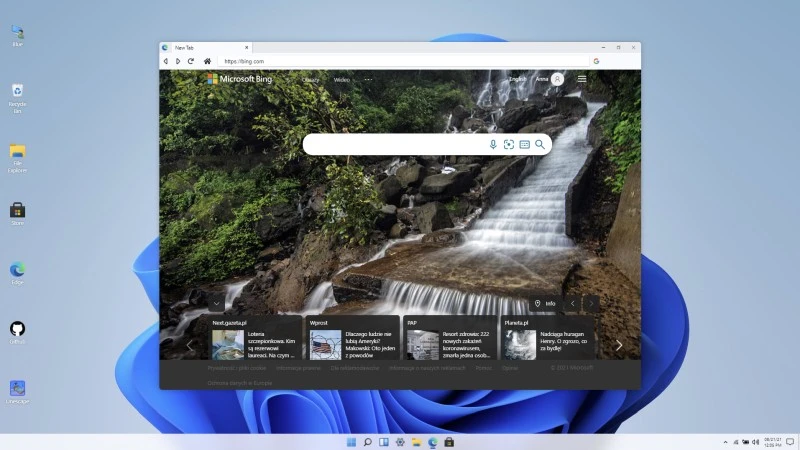Select the New Tab browser tab
Image resolution: width=800 pixels, height=450 pixels.
click(x=207, y=47)
